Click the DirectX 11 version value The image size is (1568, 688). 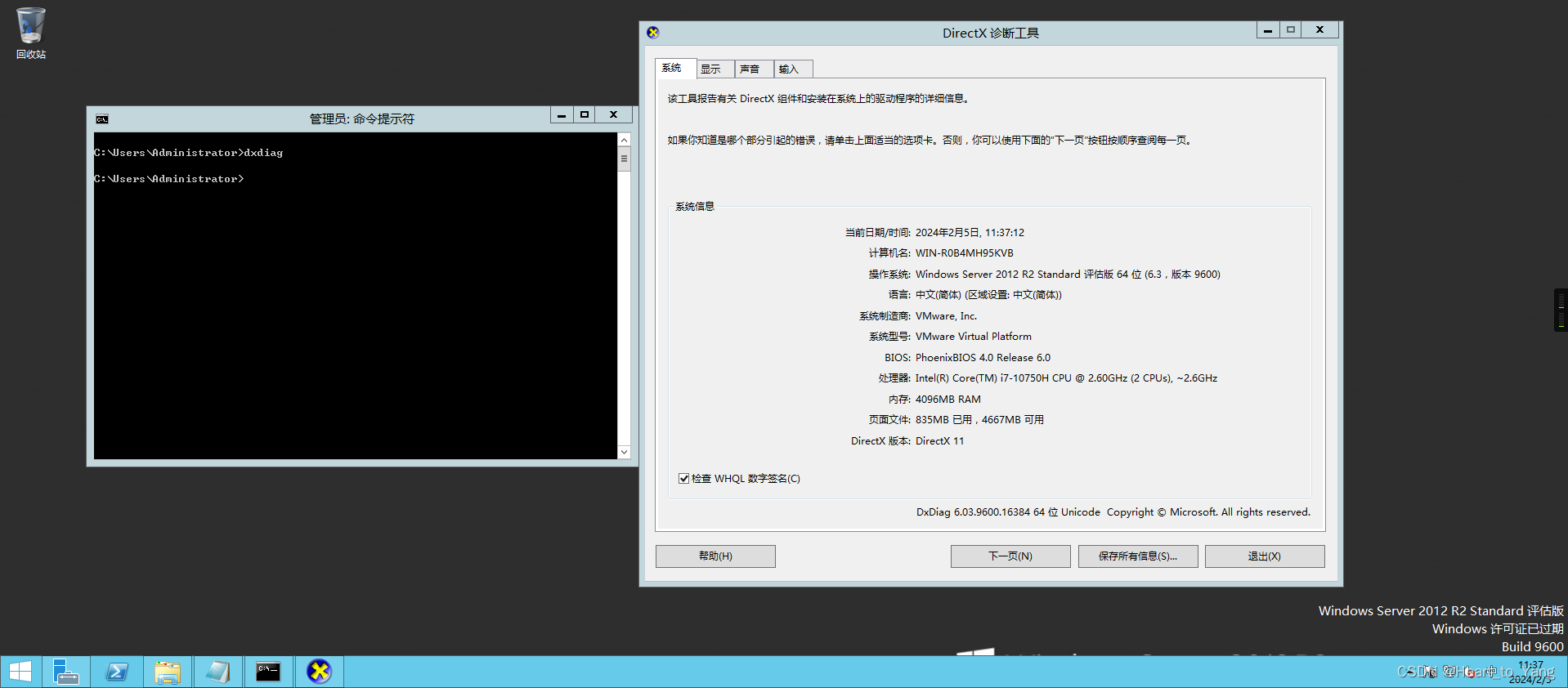[939, 441]
